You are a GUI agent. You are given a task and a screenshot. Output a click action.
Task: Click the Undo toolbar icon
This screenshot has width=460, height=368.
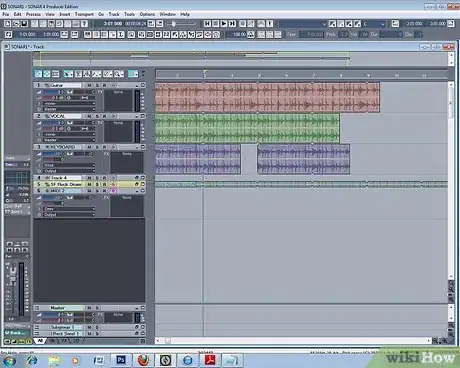[x=59, y=24]
